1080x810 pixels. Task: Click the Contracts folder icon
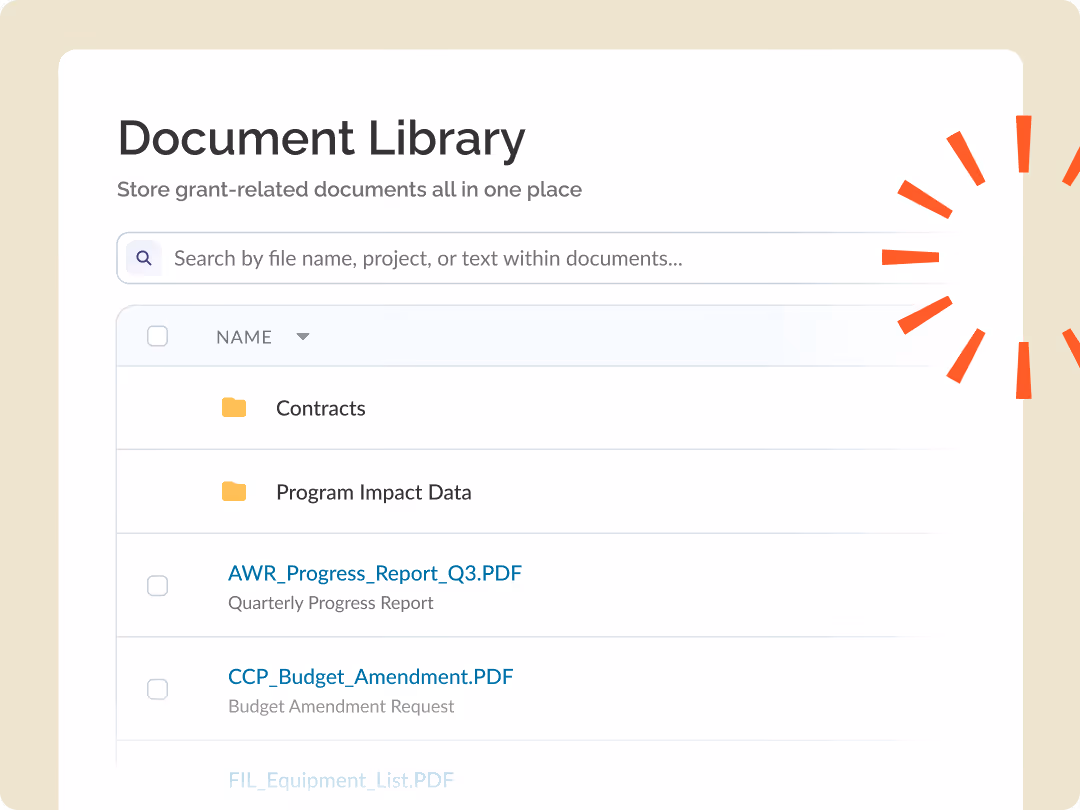click(x=234, y=408)
